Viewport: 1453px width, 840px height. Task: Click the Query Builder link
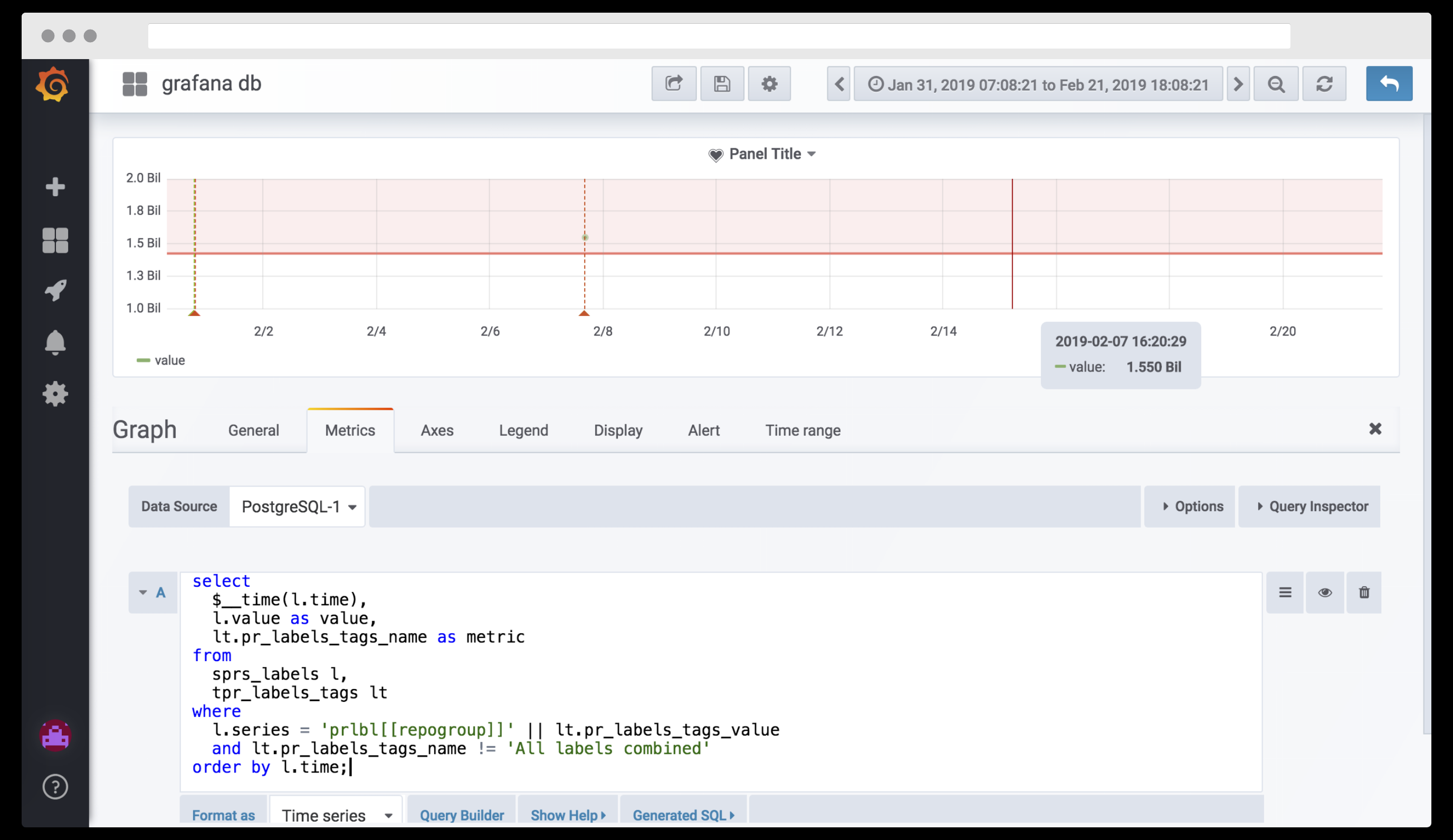461,815
